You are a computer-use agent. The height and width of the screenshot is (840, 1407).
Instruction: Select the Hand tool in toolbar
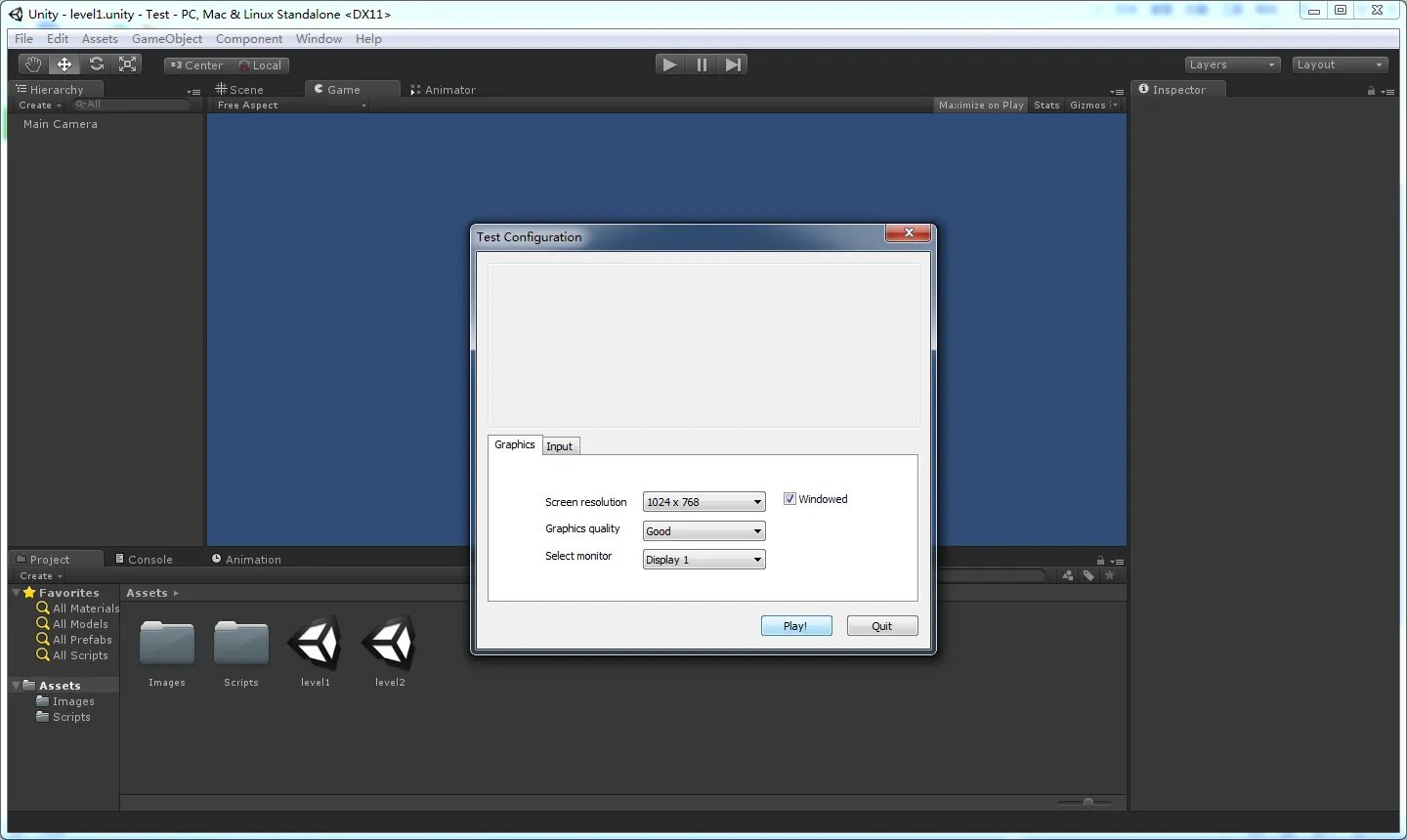33,64
